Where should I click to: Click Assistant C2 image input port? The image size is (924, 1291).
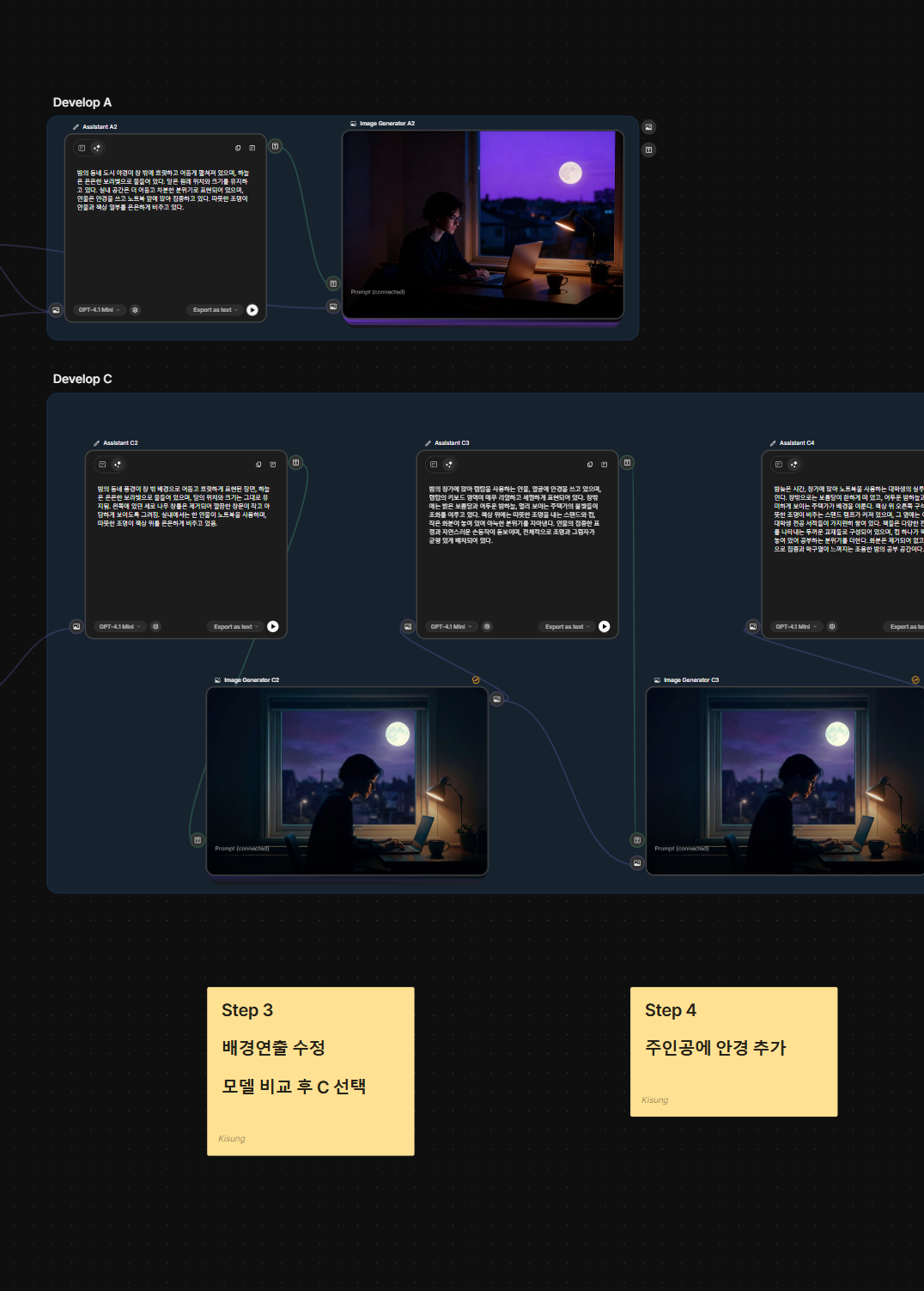click(x=76, y=626)
